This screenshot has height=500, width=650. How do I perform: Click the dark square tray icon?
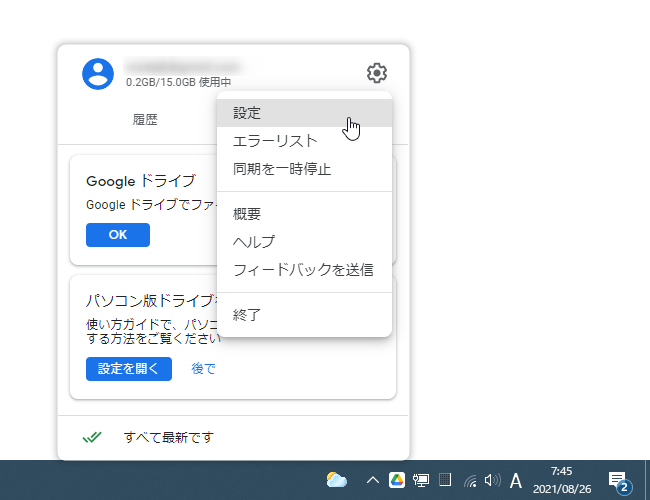pyautogui.click(x=445, y=480)
